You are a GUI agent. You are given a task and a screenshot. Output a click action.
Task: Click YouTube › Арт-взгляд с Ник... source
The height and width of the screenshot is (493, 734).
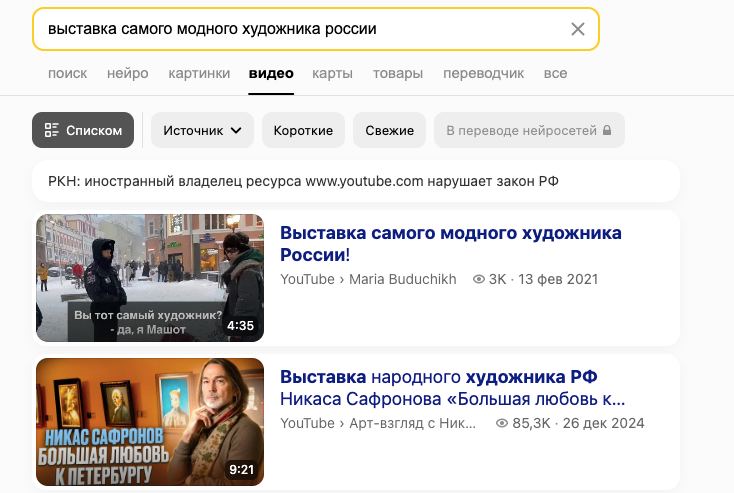tap(378, 423)
